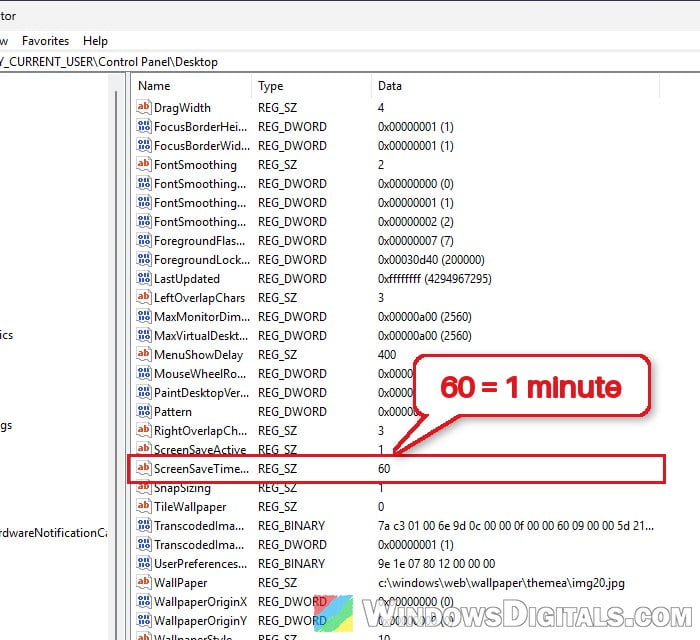The height and width of the screenshot is (640, 700).
Task: Click the FontSmoothing REG_SZ type cell
Action: pos(277,165)
